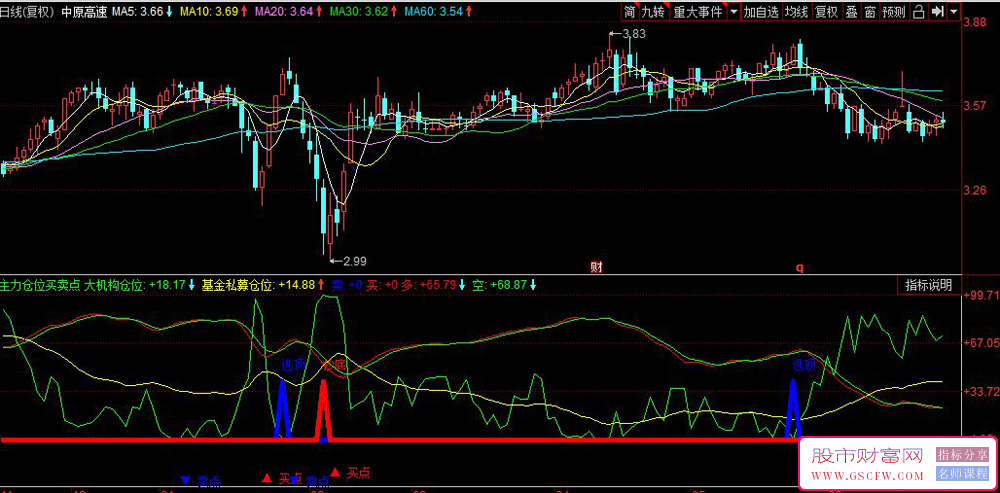
Task: Expand the rightmost toolbar dropdown arrow
Action: click(954, 12)
